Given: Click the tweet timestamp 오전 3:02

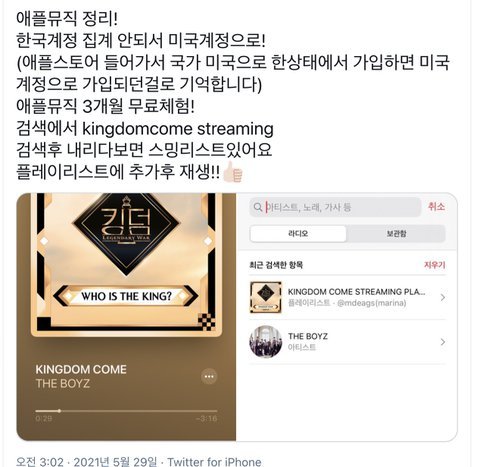Looking at the screenshot, I should [40, 462].
